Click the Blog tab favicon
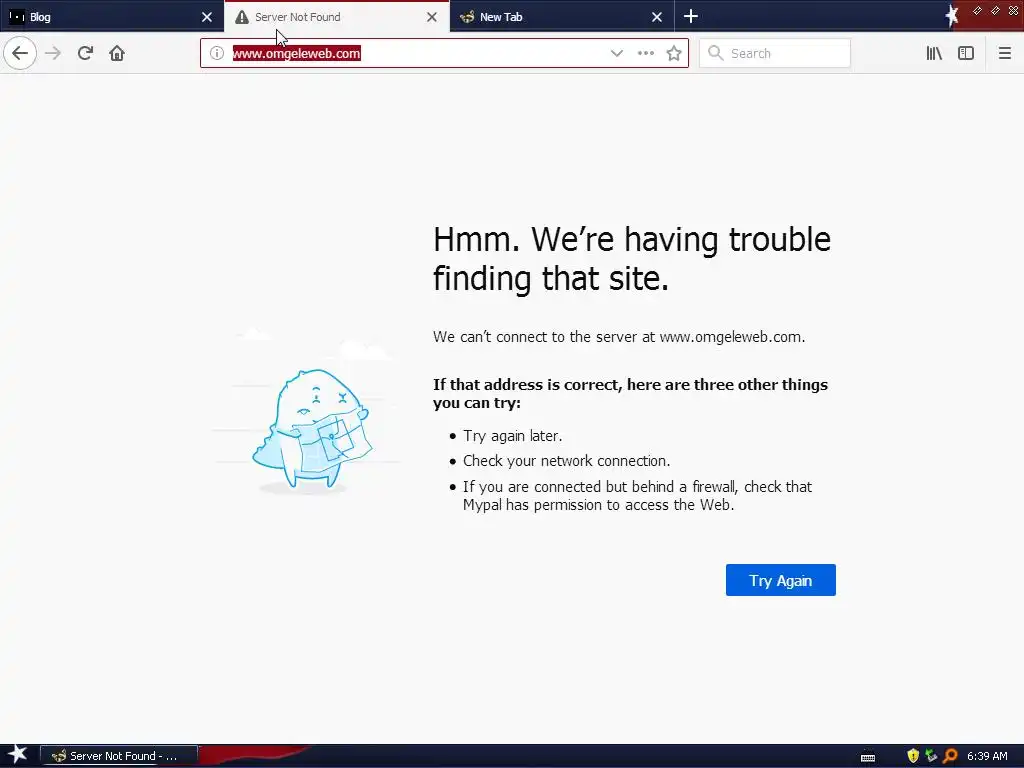Image resolution: width=1024 pixels, height=768 pixels. [x=17, y=17]
